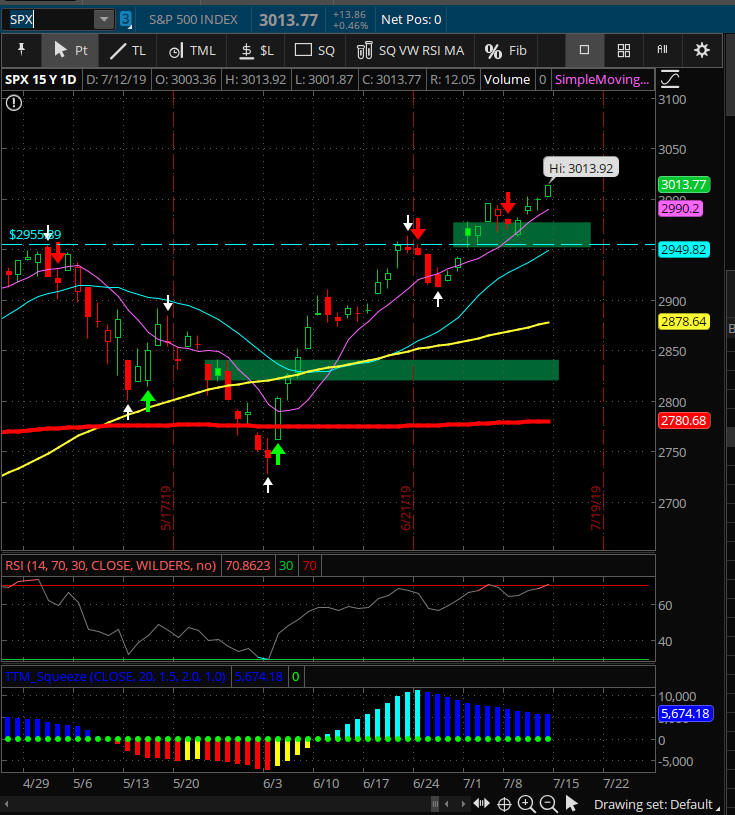Switch to multi-chart grid layout
The height and width of the screenshot is (815, 735).
click(623, 50)
